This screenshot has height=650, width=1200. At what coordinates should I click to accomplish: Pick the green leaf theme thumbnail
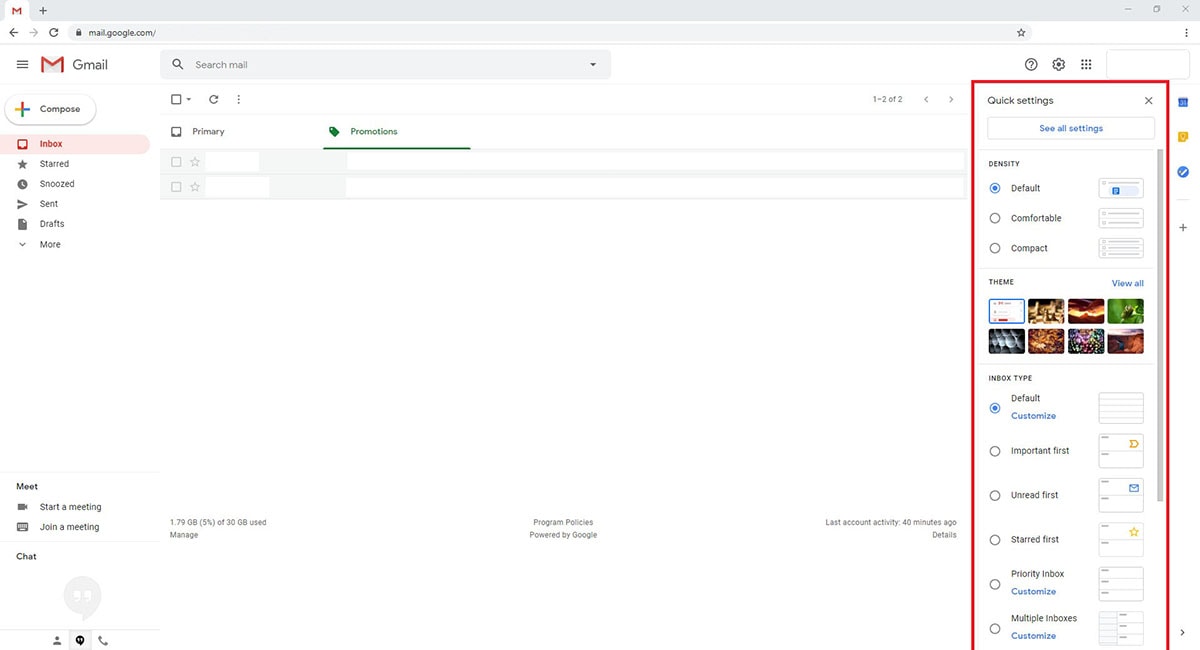click(1125, 311)
